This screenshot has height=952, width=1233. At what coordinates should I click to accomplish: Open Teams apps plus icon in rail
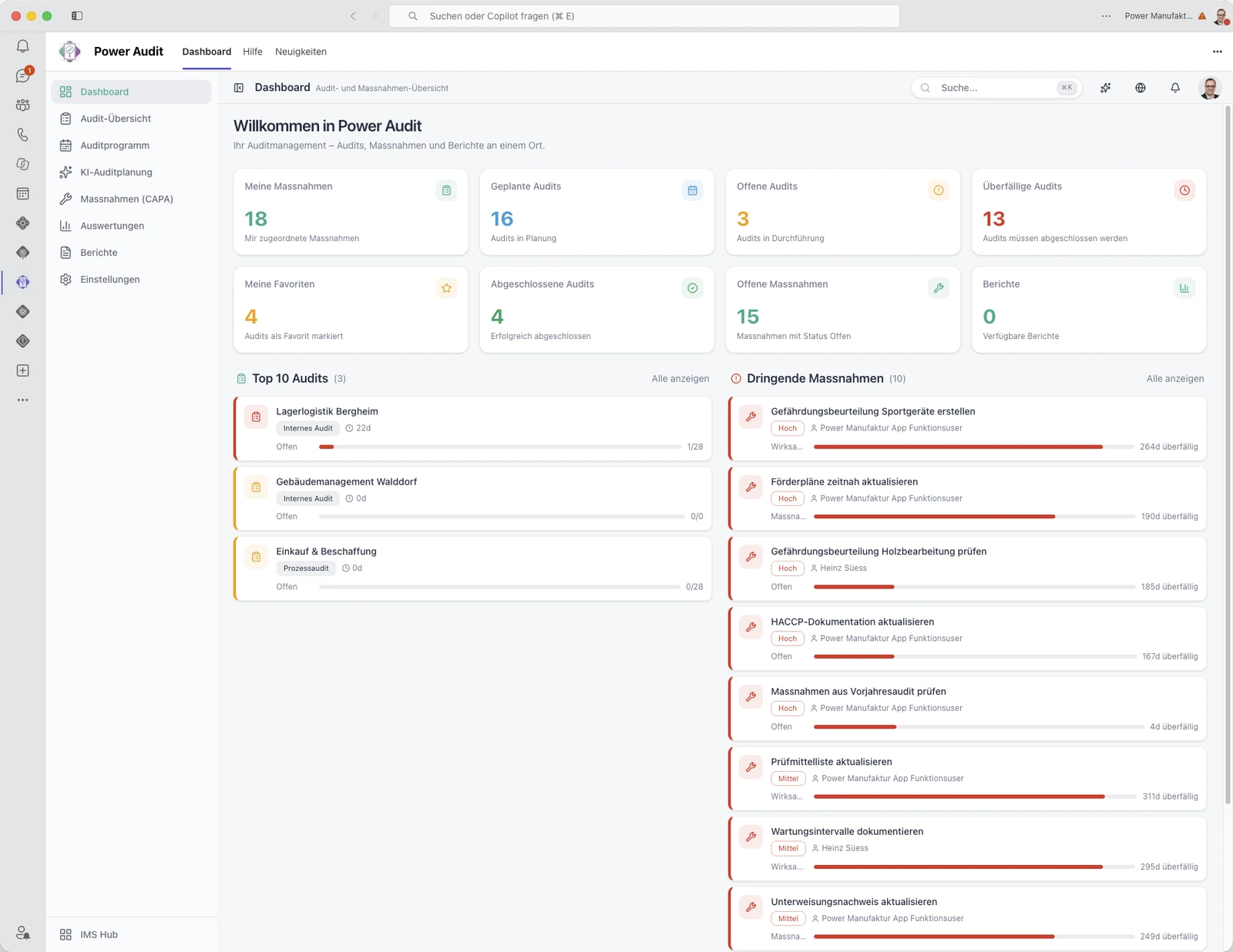[23, 370]
